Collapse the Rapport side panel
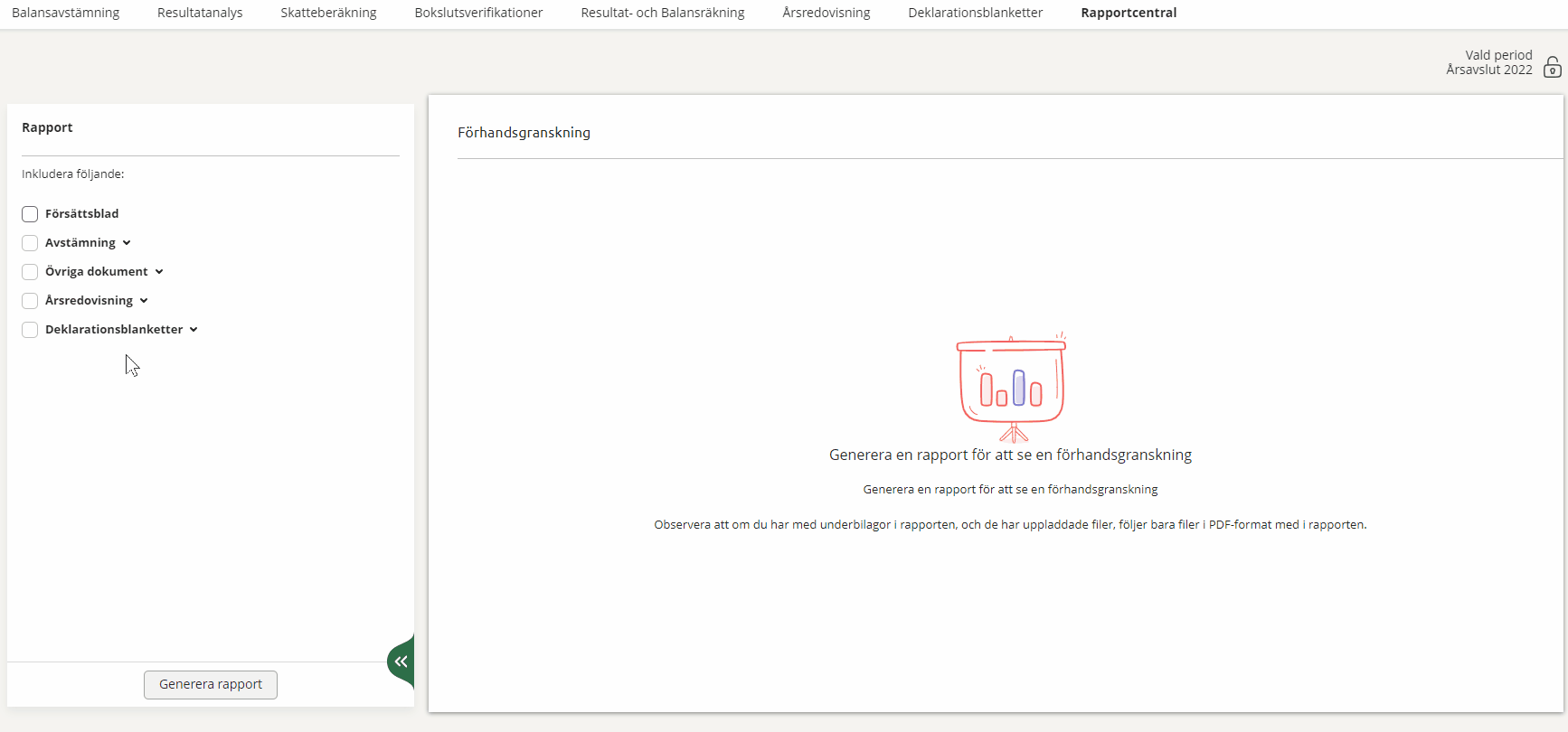Image resolution: width=1568 pixels, height=732 pixels. pos(401,662)
